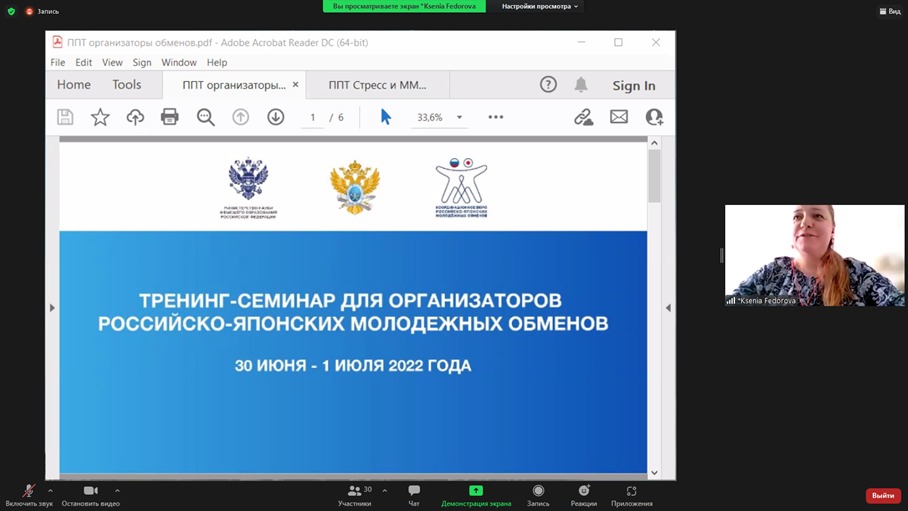
Task: Bookmark the document with the star icon
Action: 100,117
